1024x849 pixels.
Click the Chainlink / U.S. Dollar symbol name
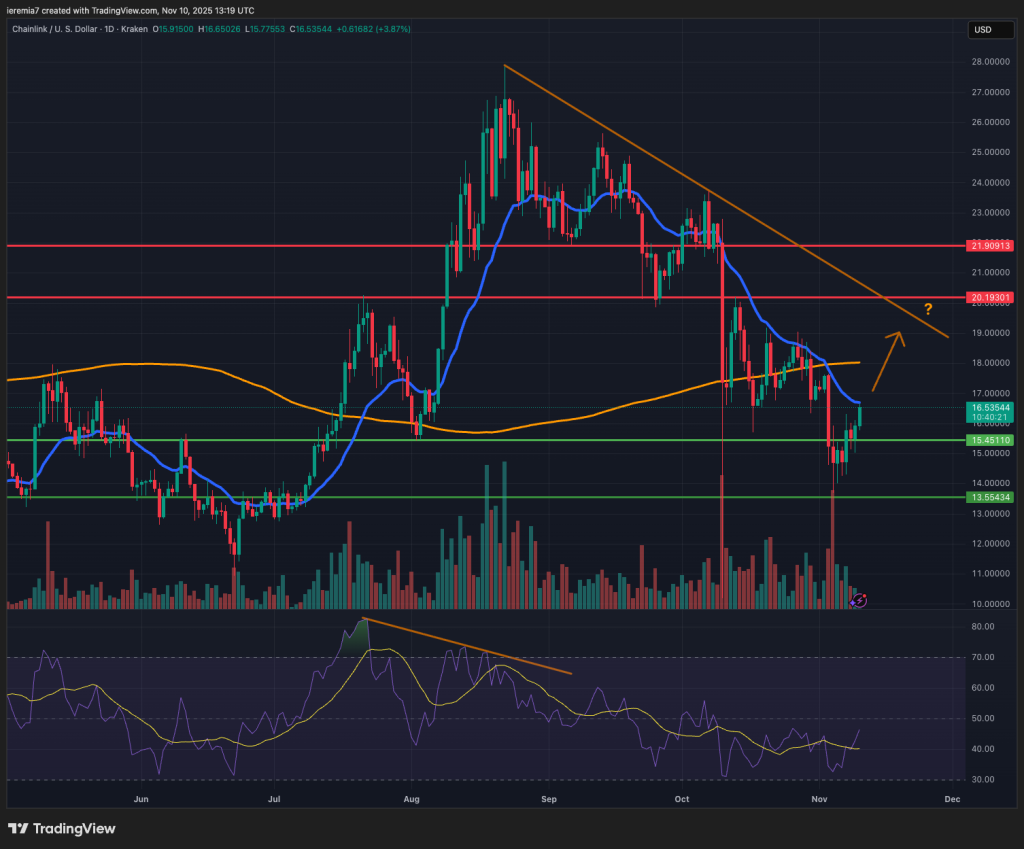(x=55, y=30)
